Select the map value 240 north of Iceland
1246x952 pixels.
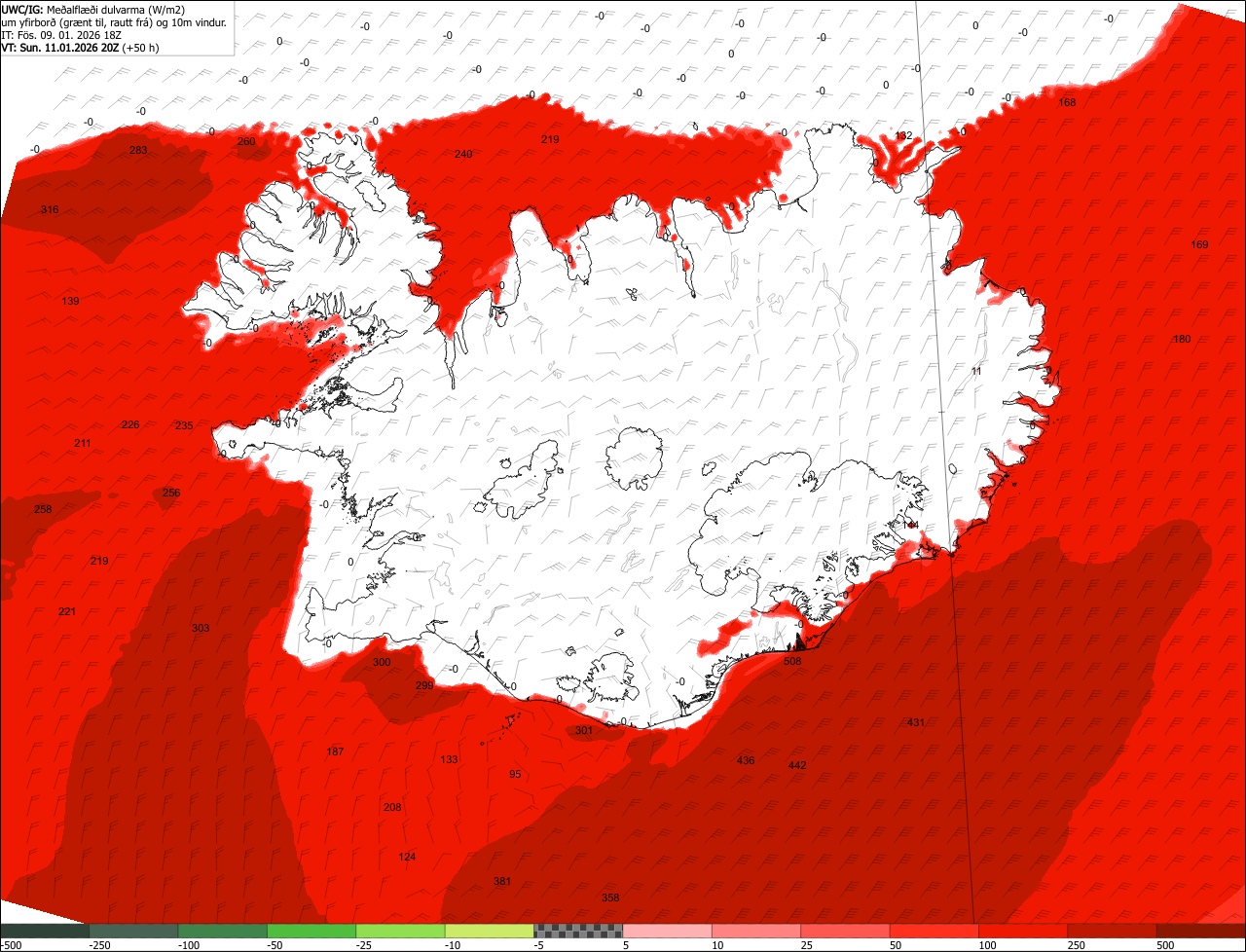(x=463, y=154)
